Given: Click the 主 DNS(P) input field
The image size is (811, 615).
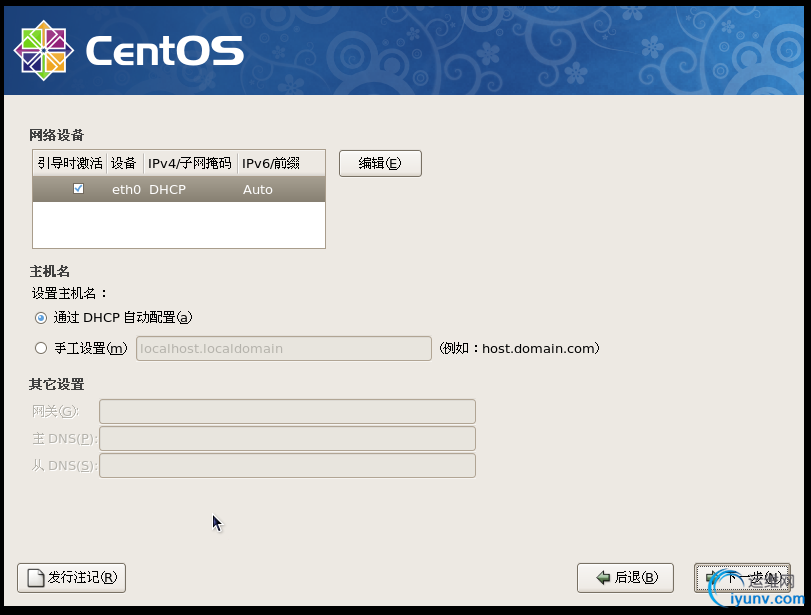Looking at the screenshot, I should coord(287,439).
